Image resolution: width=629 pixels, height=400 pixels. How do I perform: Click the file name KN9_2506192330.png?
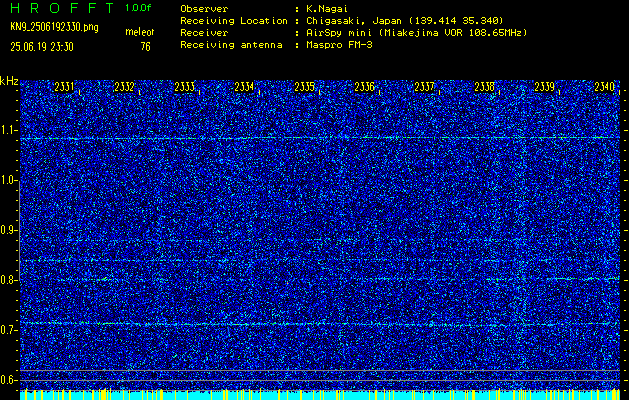[x=54, y=27]
